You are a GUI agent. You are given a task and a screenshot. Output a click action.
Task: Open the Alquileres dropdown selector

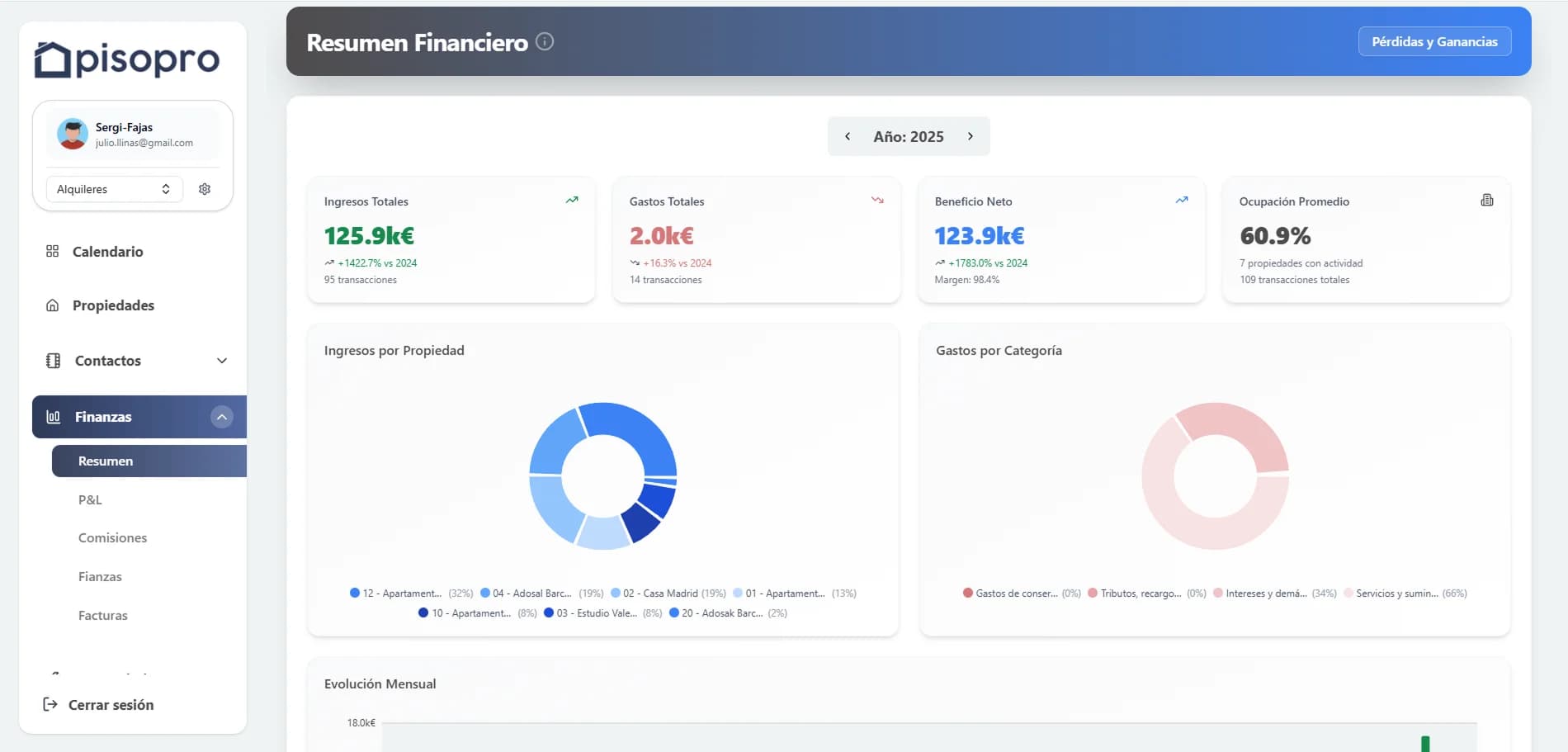point(114,189)
